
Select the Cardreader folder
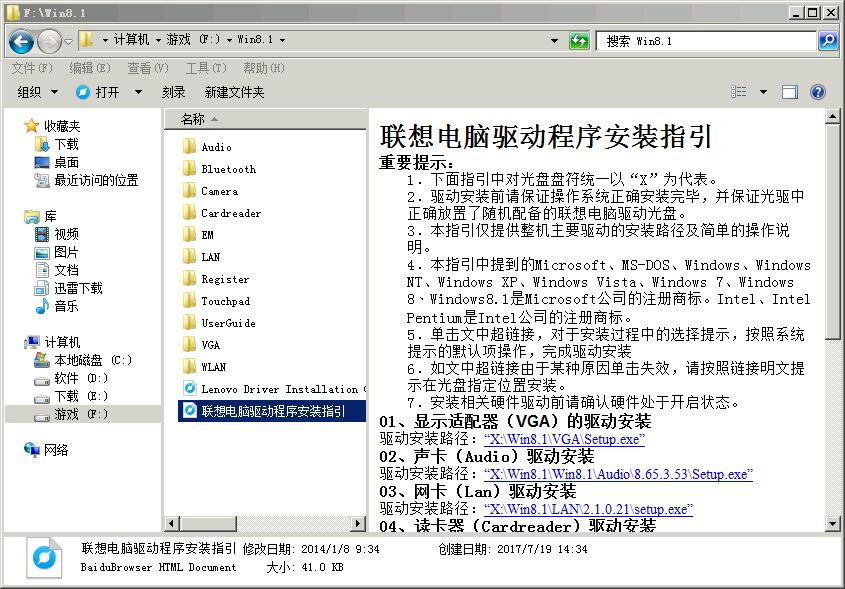click(222, 213)
